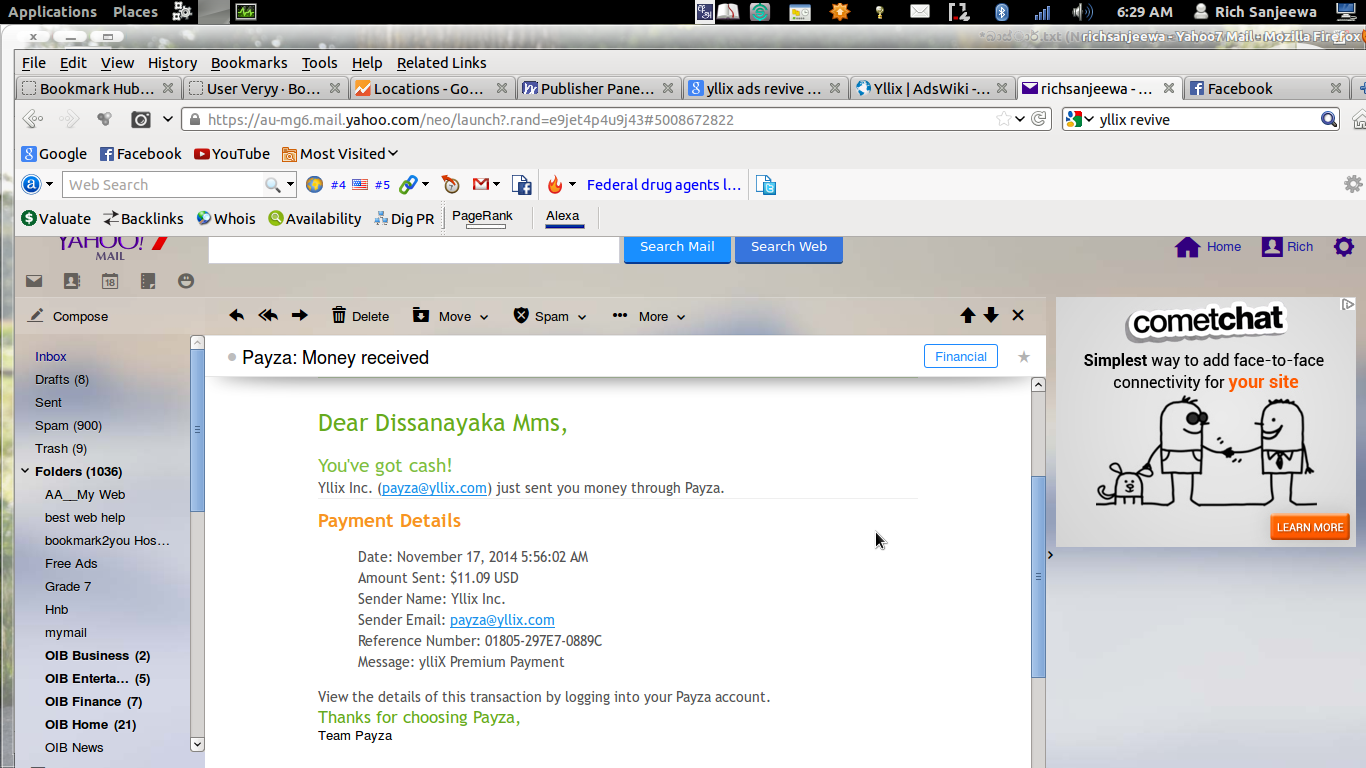The width and height of the screenshot is (1366, 768).
Task: Bookmark this page with the star icon
Action: 1003,119
